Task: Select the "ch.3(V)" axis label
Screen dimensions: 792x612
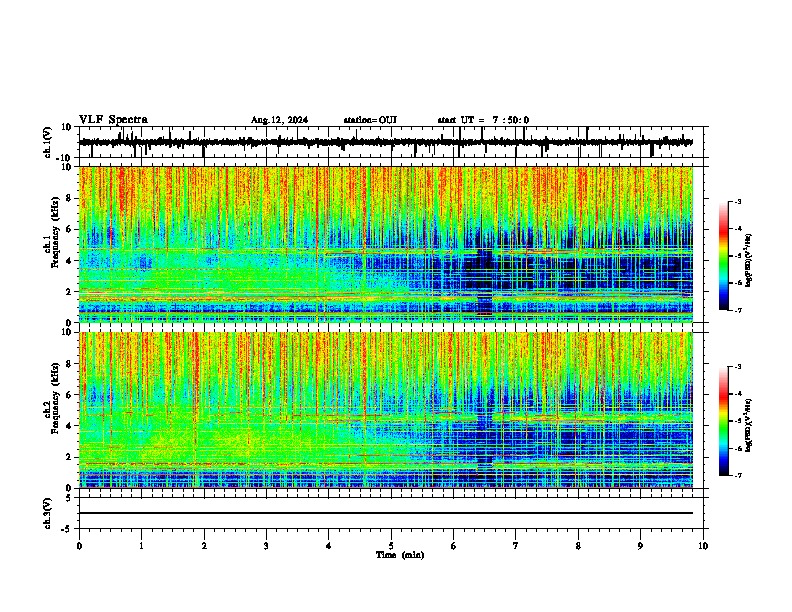Action: point(48,513)
